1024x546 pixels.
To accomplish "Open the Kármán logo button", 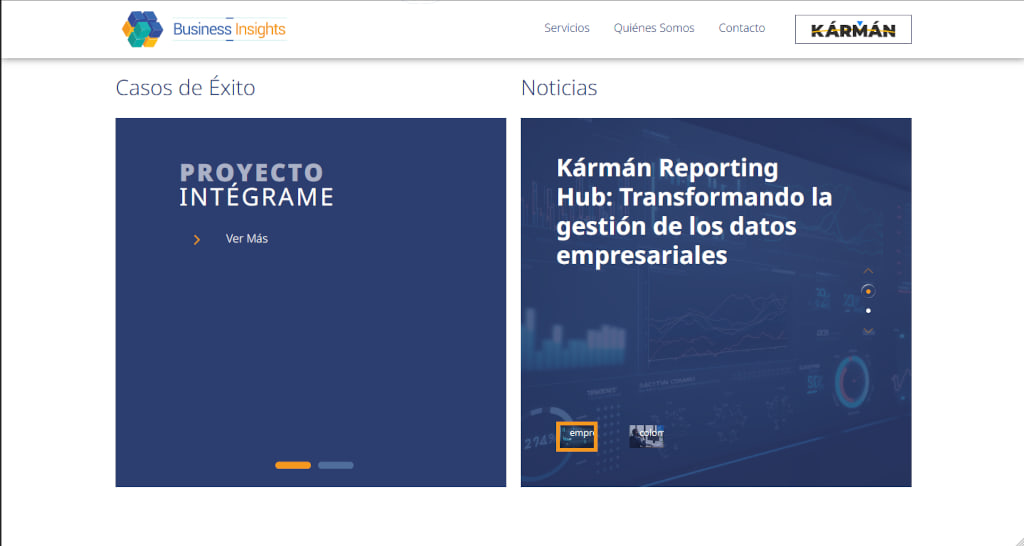I will pos(852,29).
